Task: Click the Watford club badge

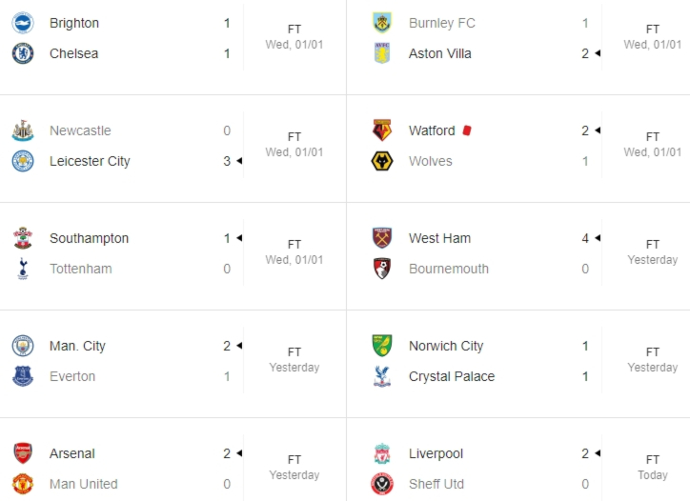Action: (x=382, y=131)
